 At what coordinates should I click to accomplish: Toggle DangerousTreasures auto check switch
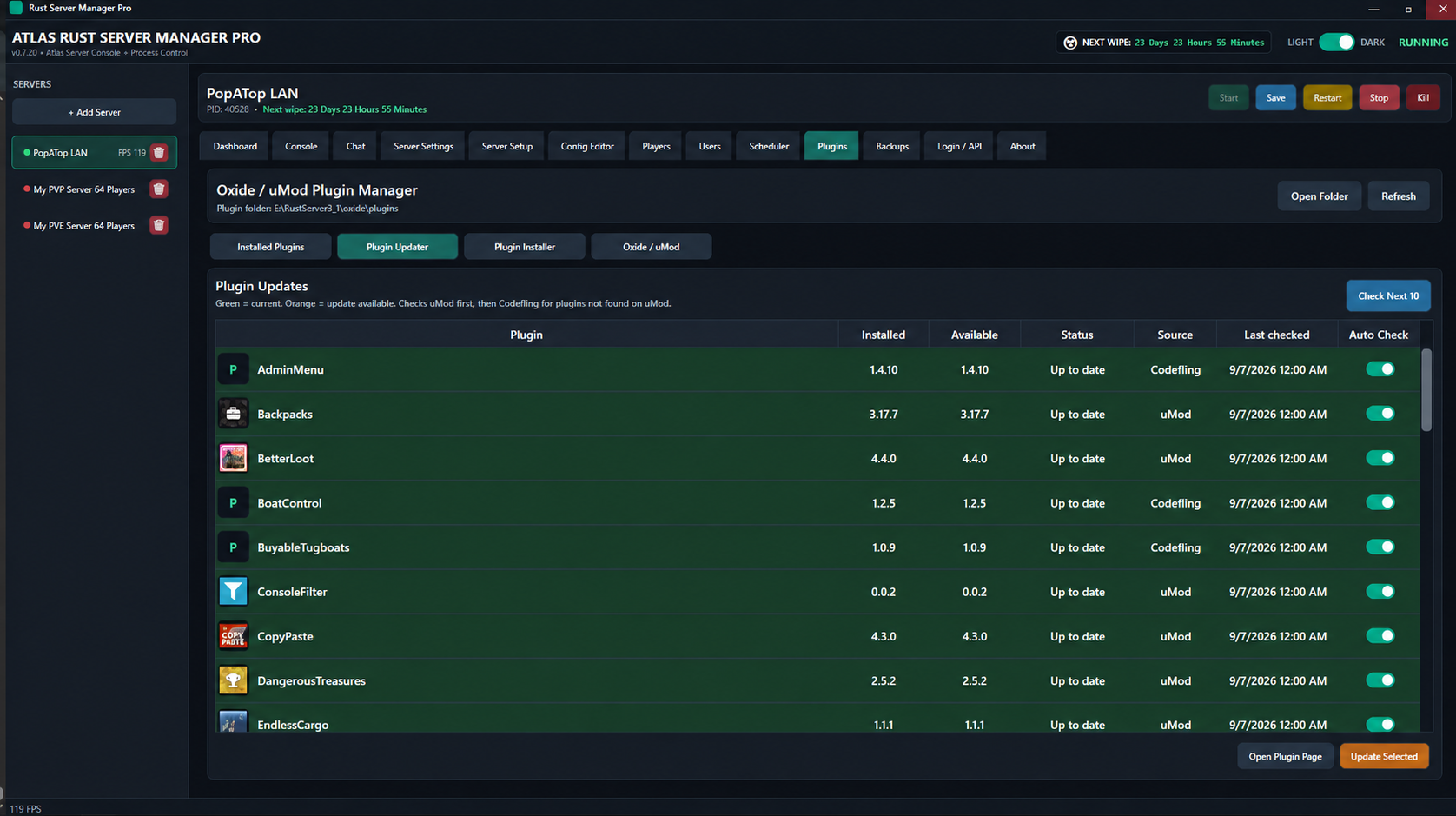click(1380, 680)
